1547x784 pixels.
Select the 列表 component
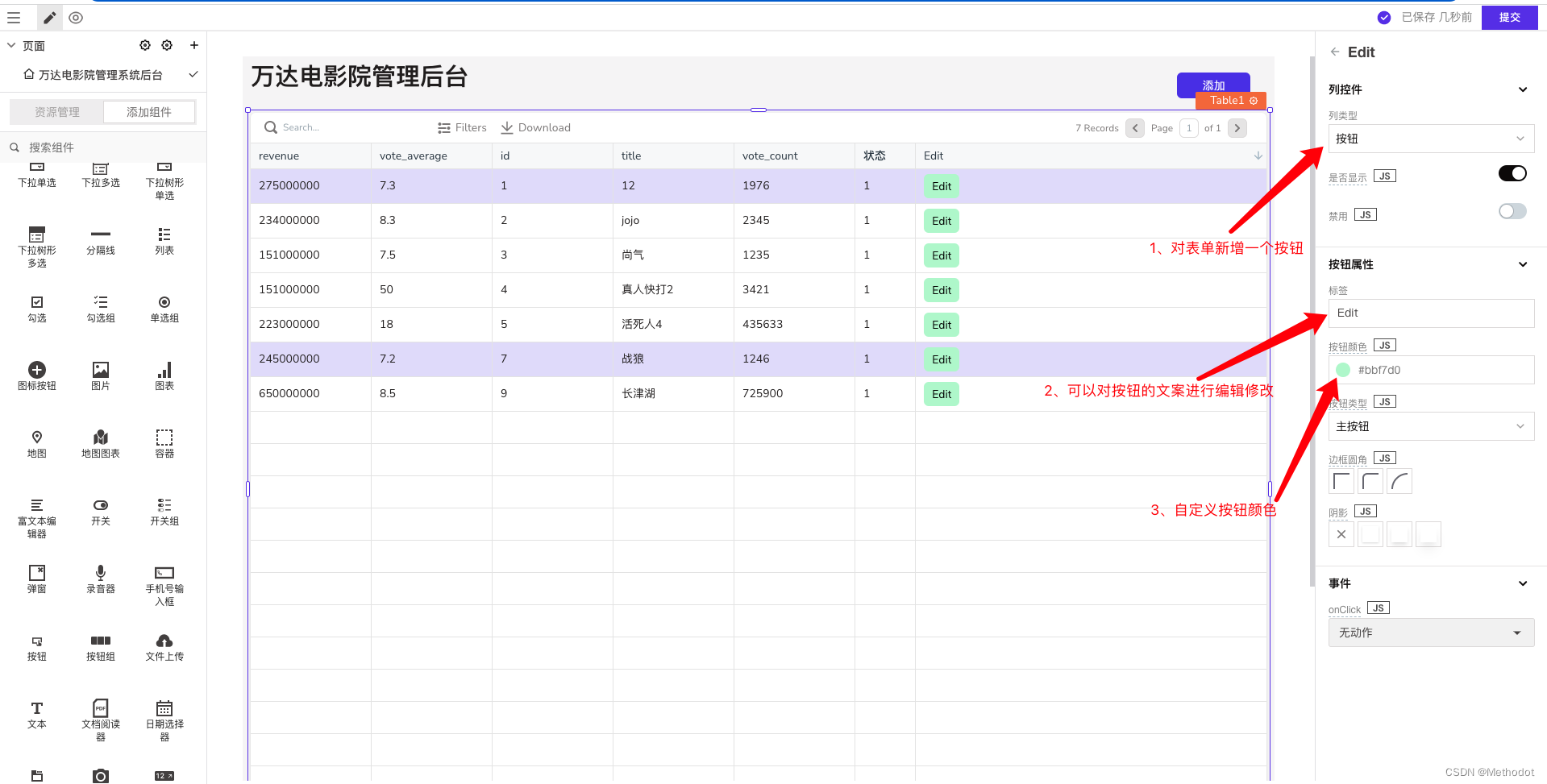pos(164,242)
